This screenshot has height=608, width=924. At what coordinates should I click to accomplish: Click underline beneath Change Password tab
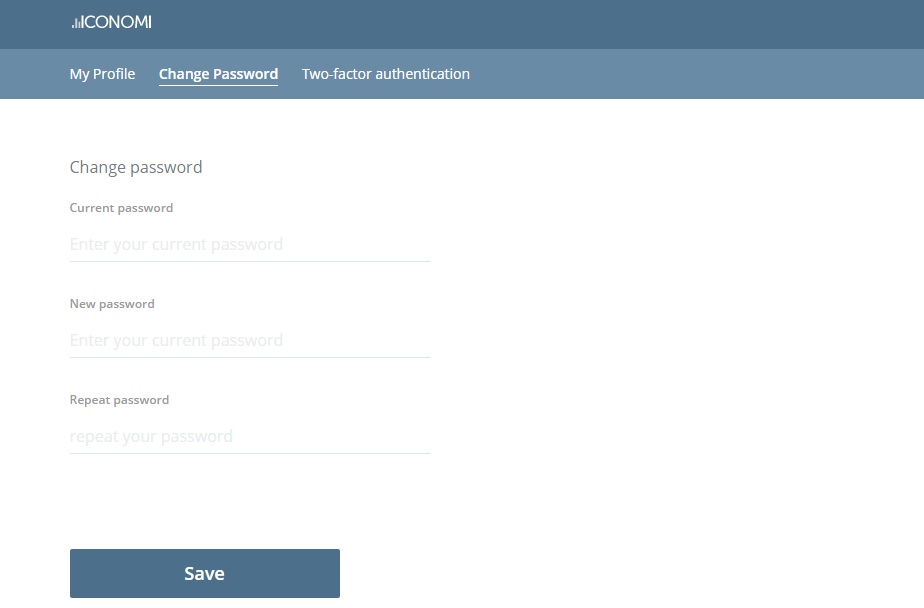pyautogui.click(x=218, y=85)
